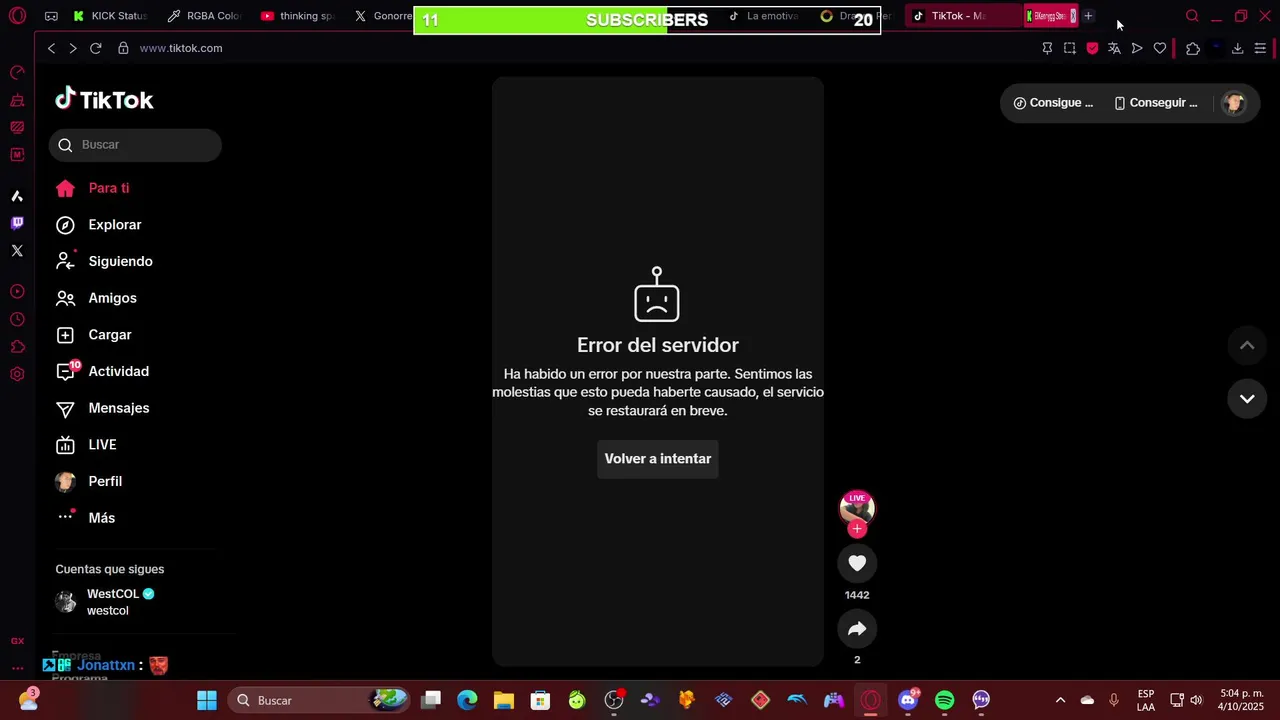
Task: Go to the previous video arrow
Action: [1247, 346]
